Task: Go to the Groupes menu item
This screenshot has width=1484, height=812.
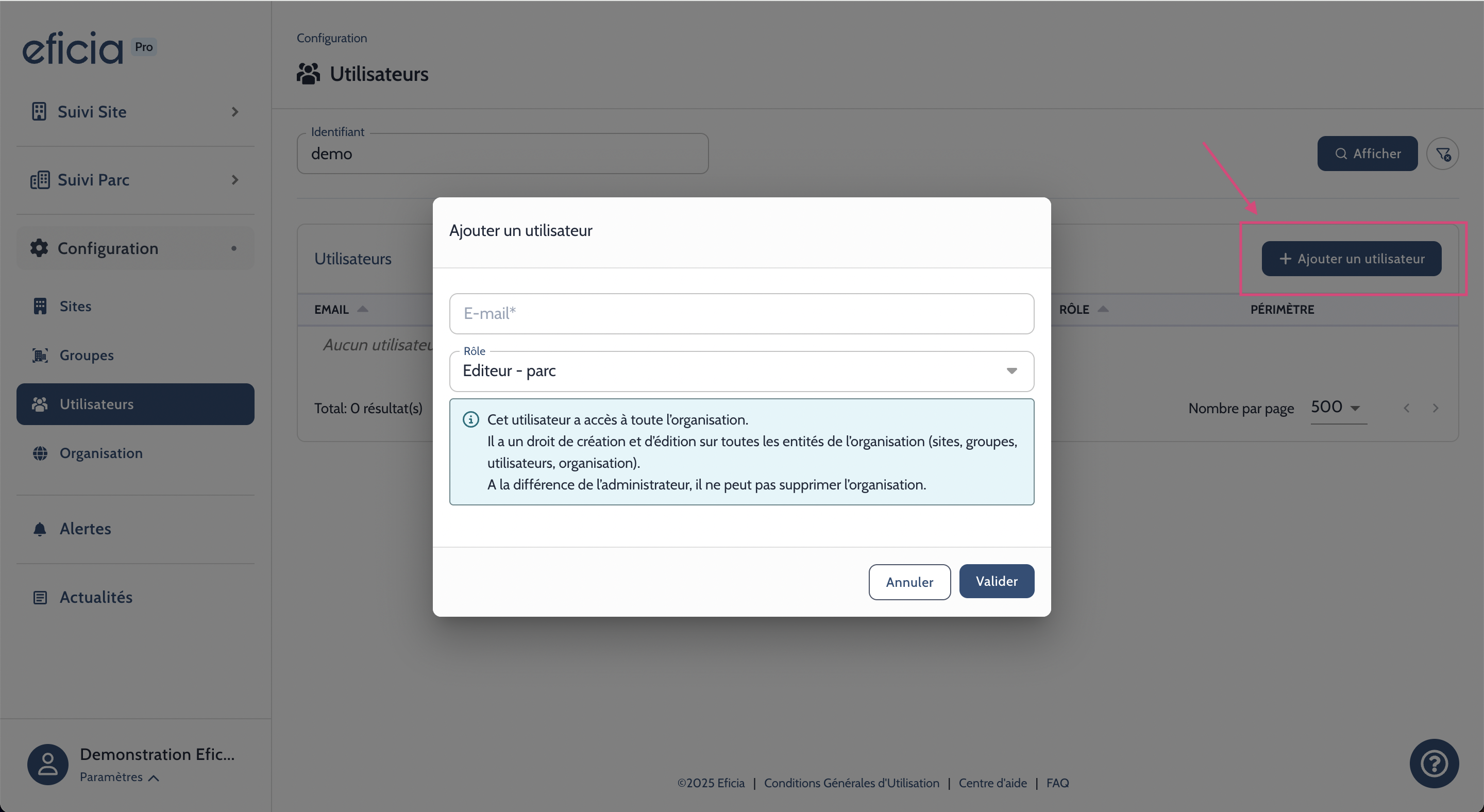Action: (x=87, y=356)
